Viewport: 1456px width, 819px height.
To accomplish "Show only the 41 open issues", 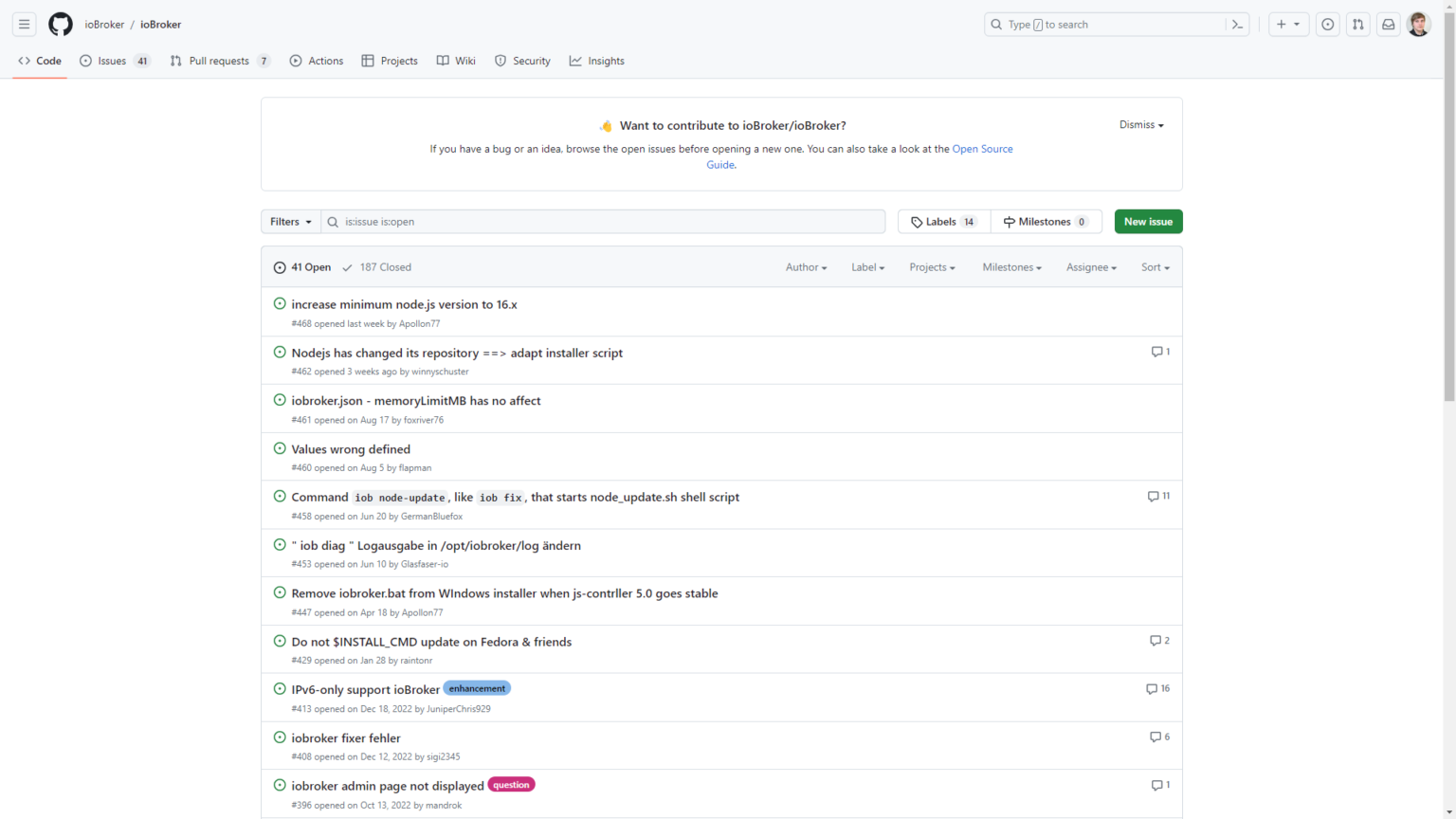I will (x=301, y=266).
